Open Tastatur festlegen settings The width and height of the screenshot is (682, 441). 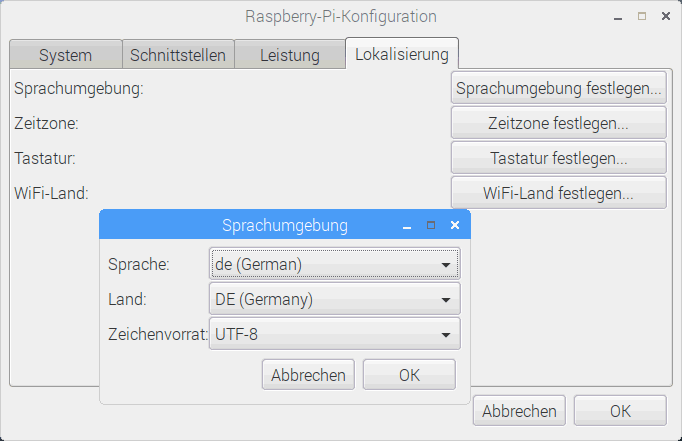(x=558, y=158)
